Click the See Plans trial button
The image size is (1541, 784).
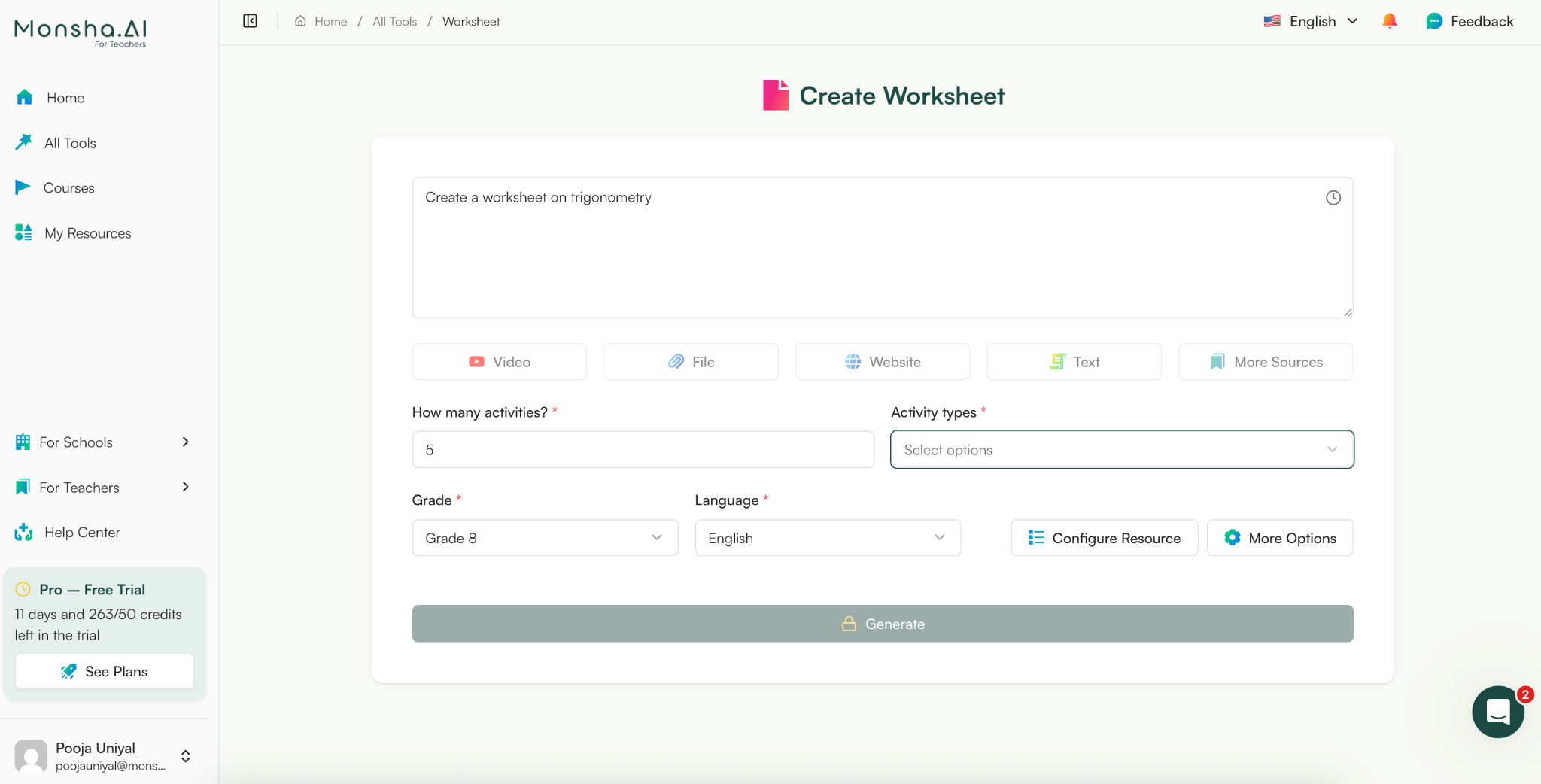point(103,670)
